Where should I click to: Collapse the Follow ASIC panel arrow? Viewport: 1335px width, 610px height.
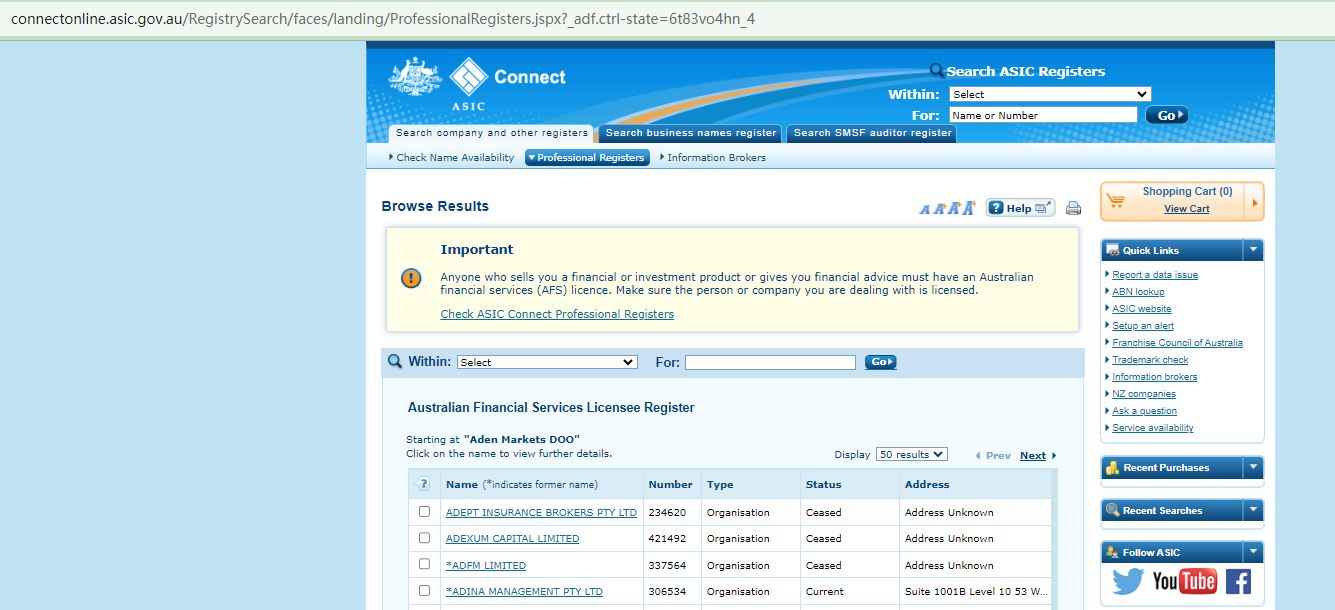[1253, 552]
